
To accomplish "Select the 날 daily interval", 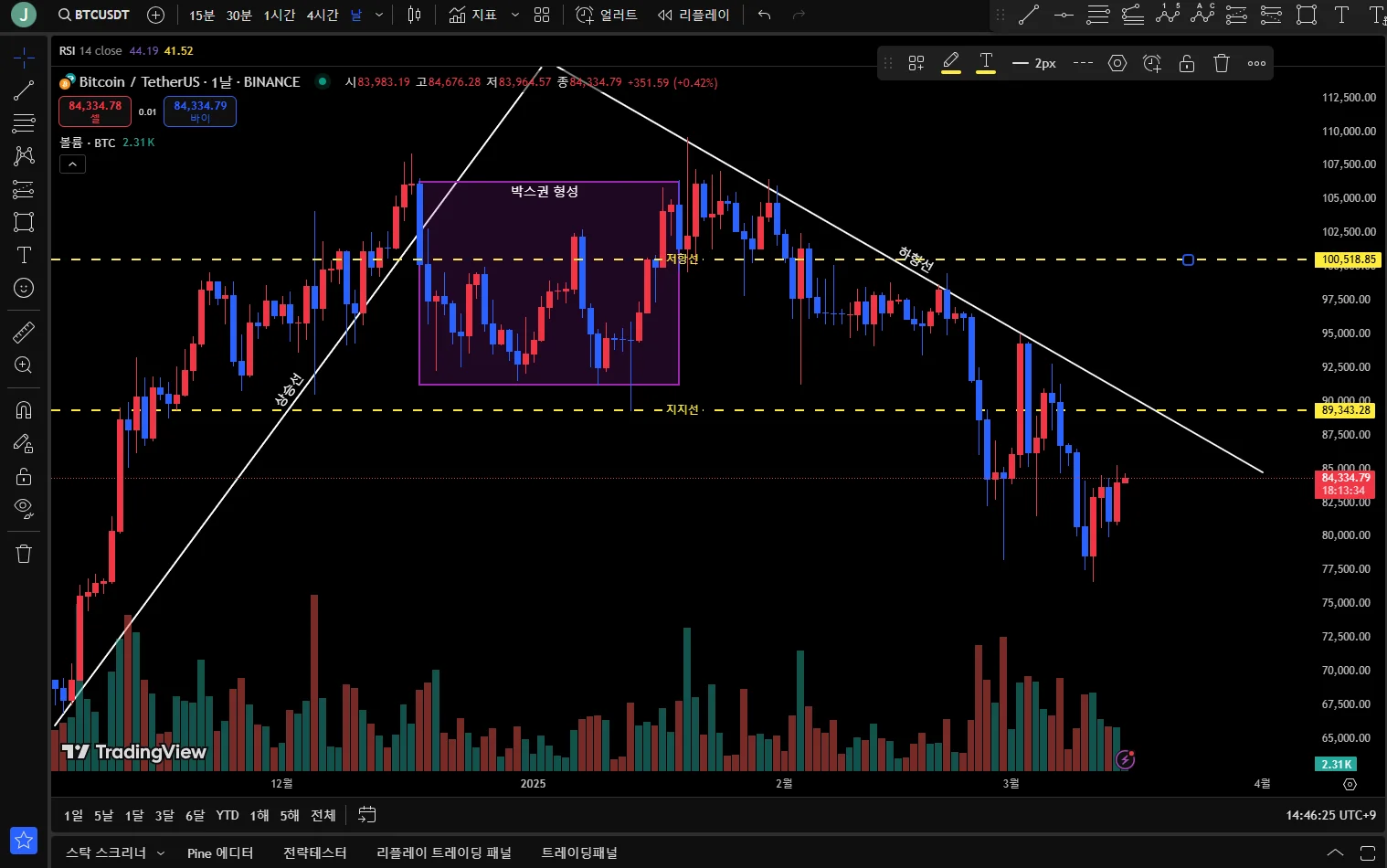I will (x=356, y=15).
